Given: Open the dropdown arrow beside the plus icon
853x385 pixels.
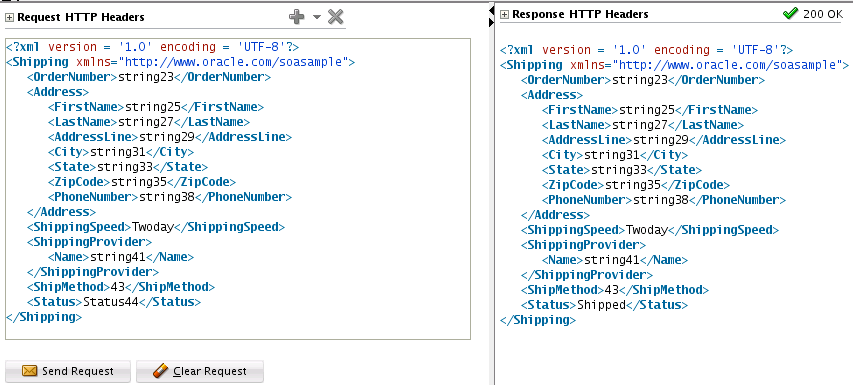Looking at the screenshot, I should (x=317, y=17).
